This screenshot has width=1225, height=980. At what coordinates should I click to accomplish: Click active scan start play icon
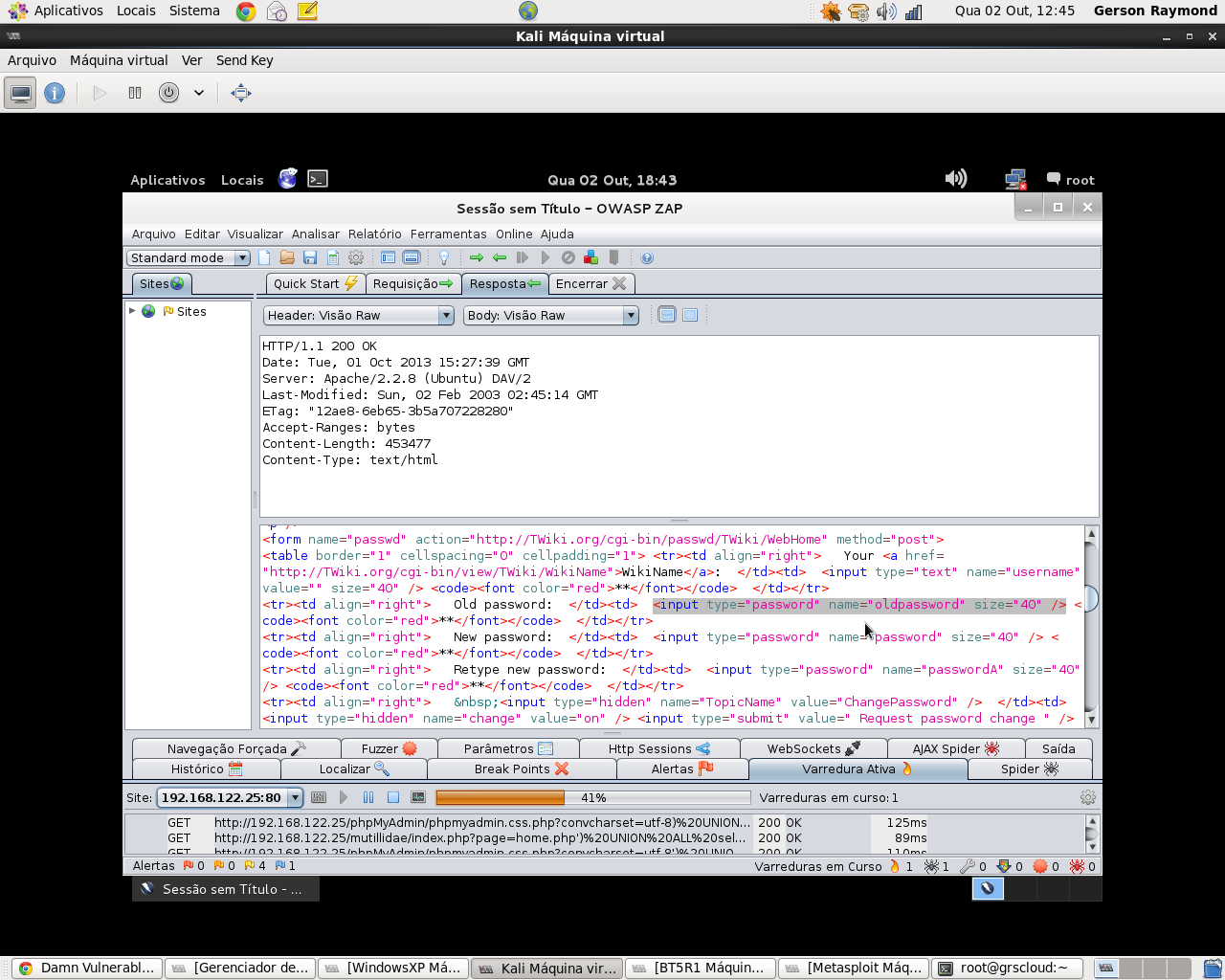344,797
